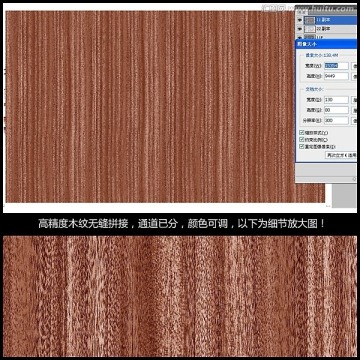This screenshot has height=360, width=360.
Task: Toggle the 缩放样式 checkbox
Action: [x=302, y=133]
